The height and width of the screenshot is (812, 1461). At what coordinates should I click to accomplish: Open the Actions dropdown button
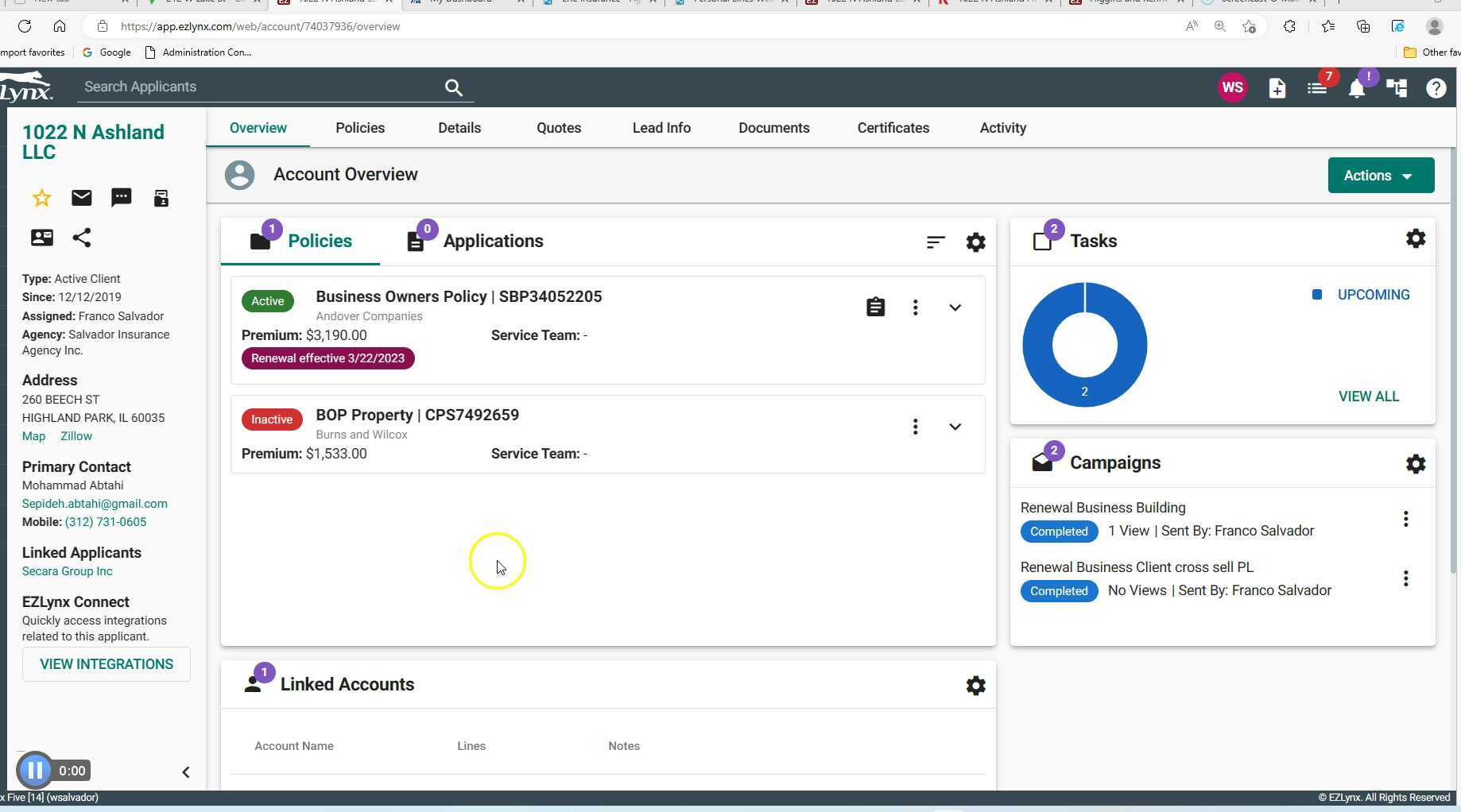(x=1380, y=176)
